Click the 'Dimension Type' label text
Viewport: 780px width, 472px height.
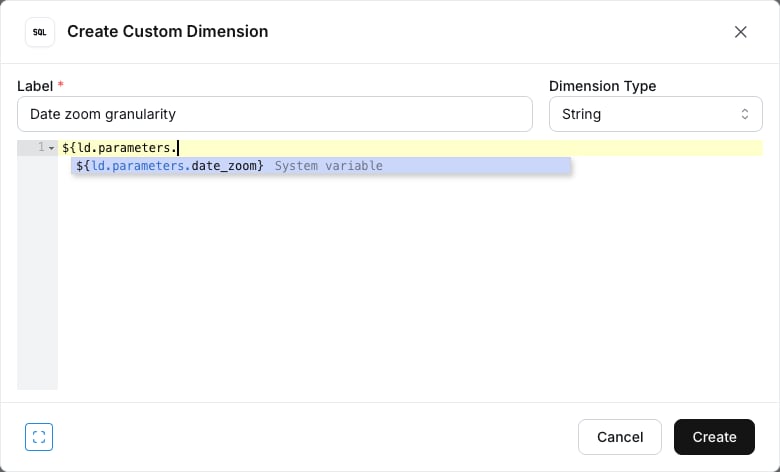click(602, 86)
